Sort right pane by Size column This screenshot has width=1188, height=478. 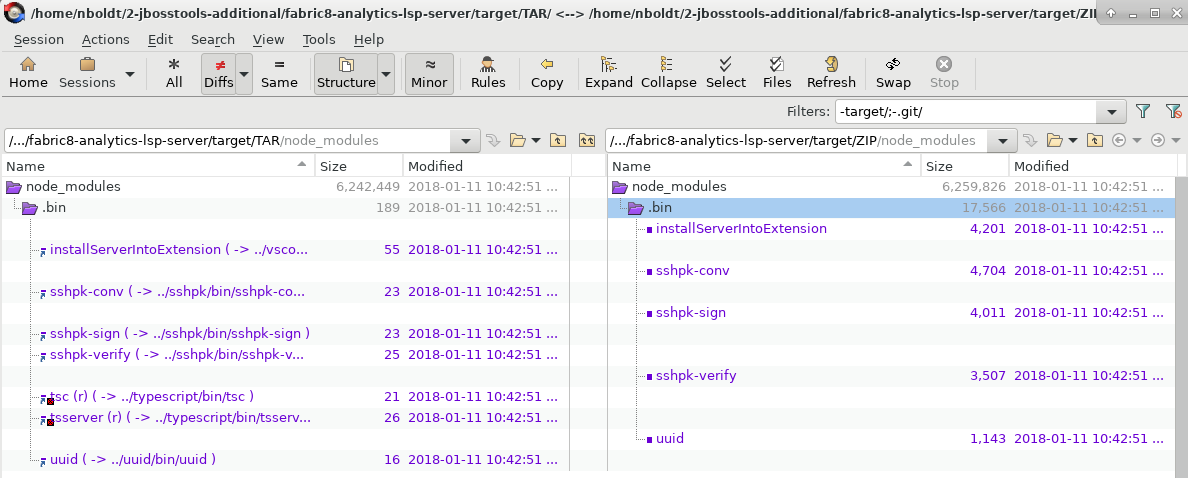pos(964,166)
